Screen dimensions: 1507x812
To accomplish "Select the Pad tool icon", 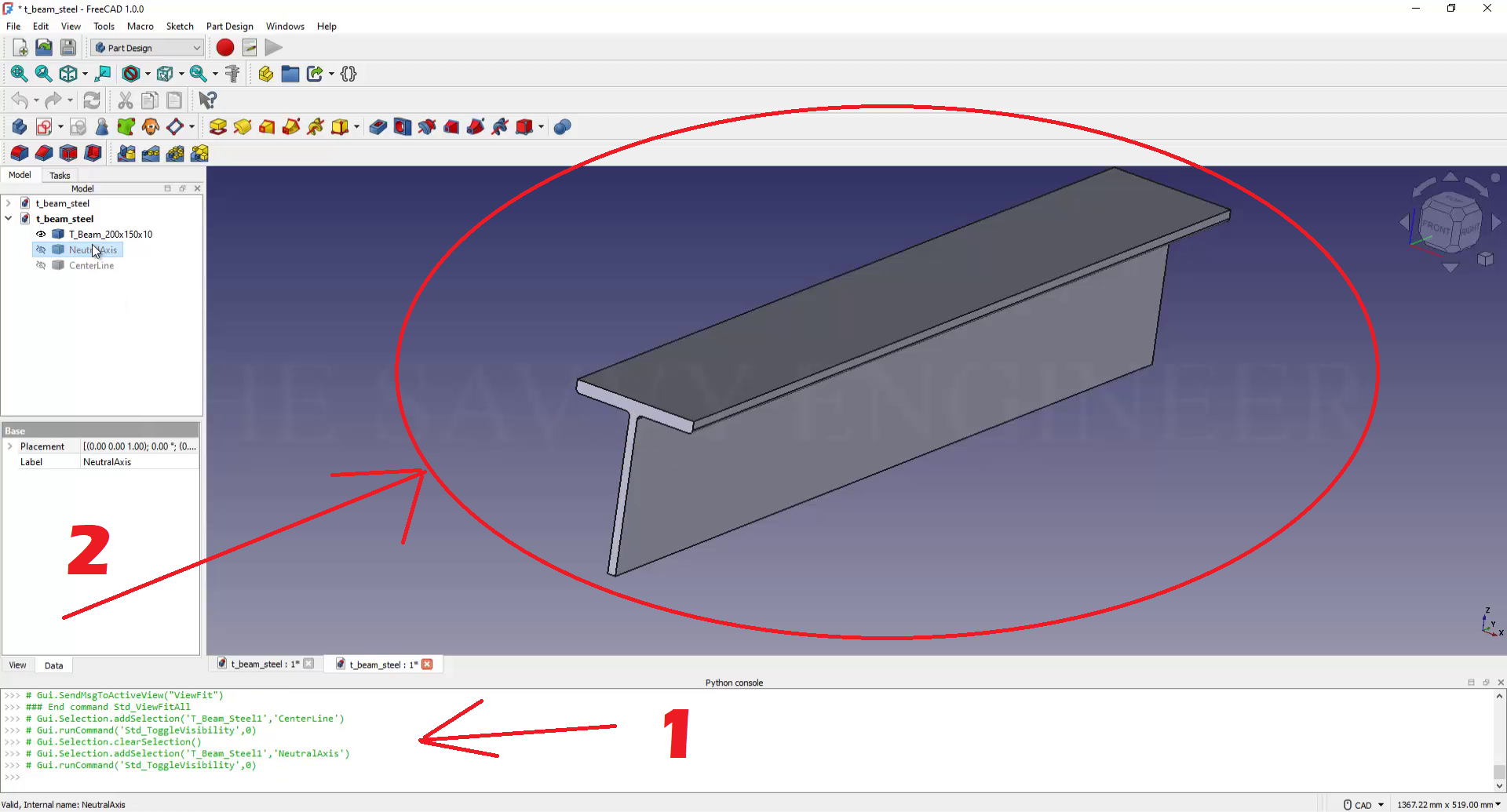I will pos(218,127).
